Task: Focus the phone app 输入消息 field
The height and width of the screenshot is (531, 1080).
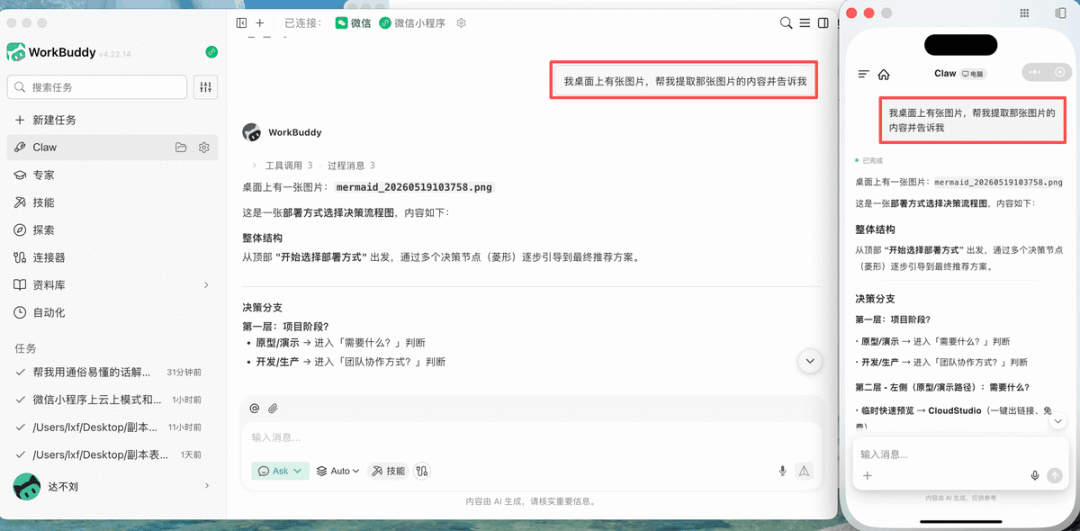Action: click(960, 455)
